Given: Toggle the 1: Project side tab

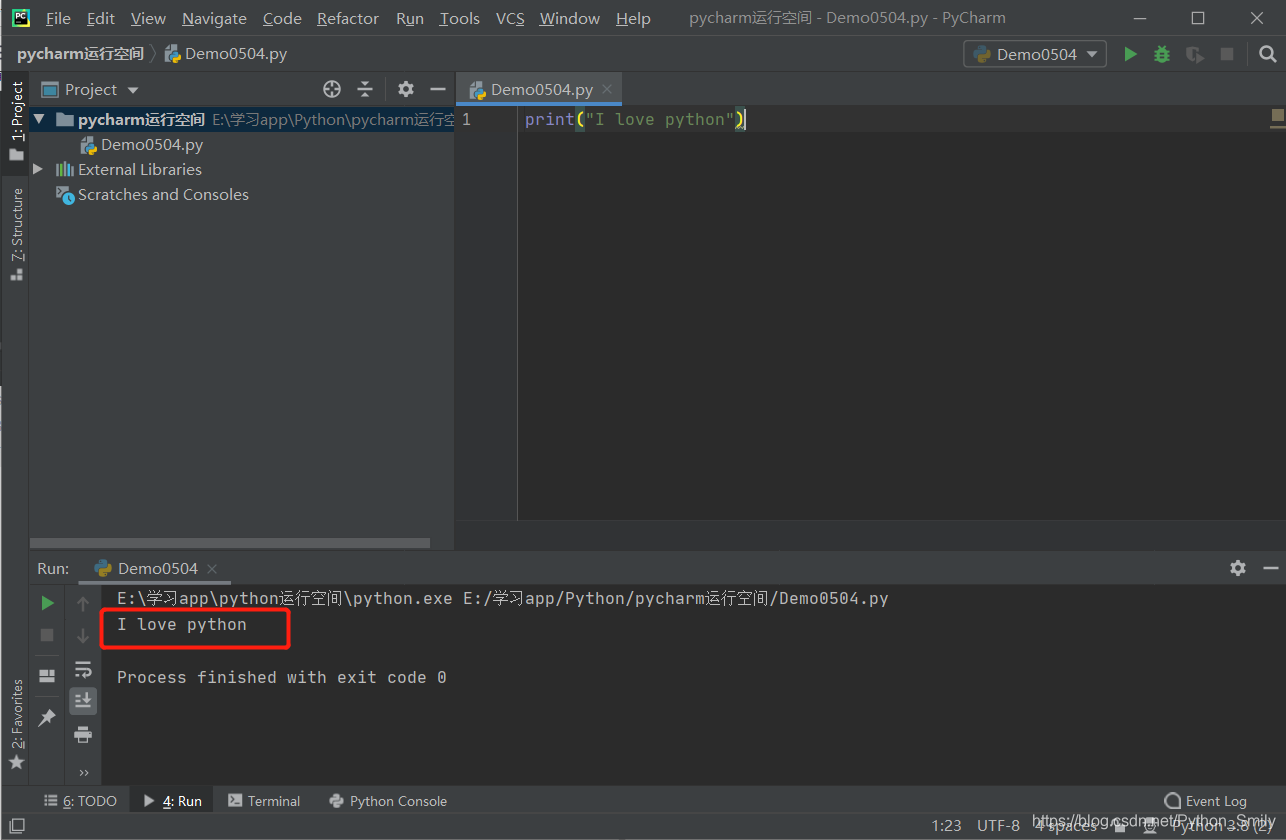Looking at the screenshot, I should (x=17, y=120).
